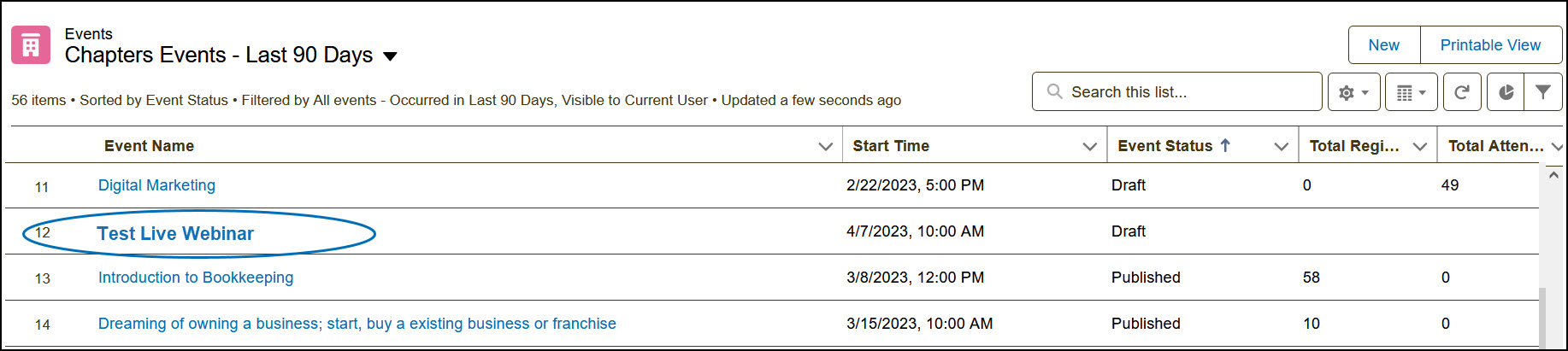Open Introduction to Bookkeeping event
This screenshot has height=351, width=1568.
[x=196, y=278]
